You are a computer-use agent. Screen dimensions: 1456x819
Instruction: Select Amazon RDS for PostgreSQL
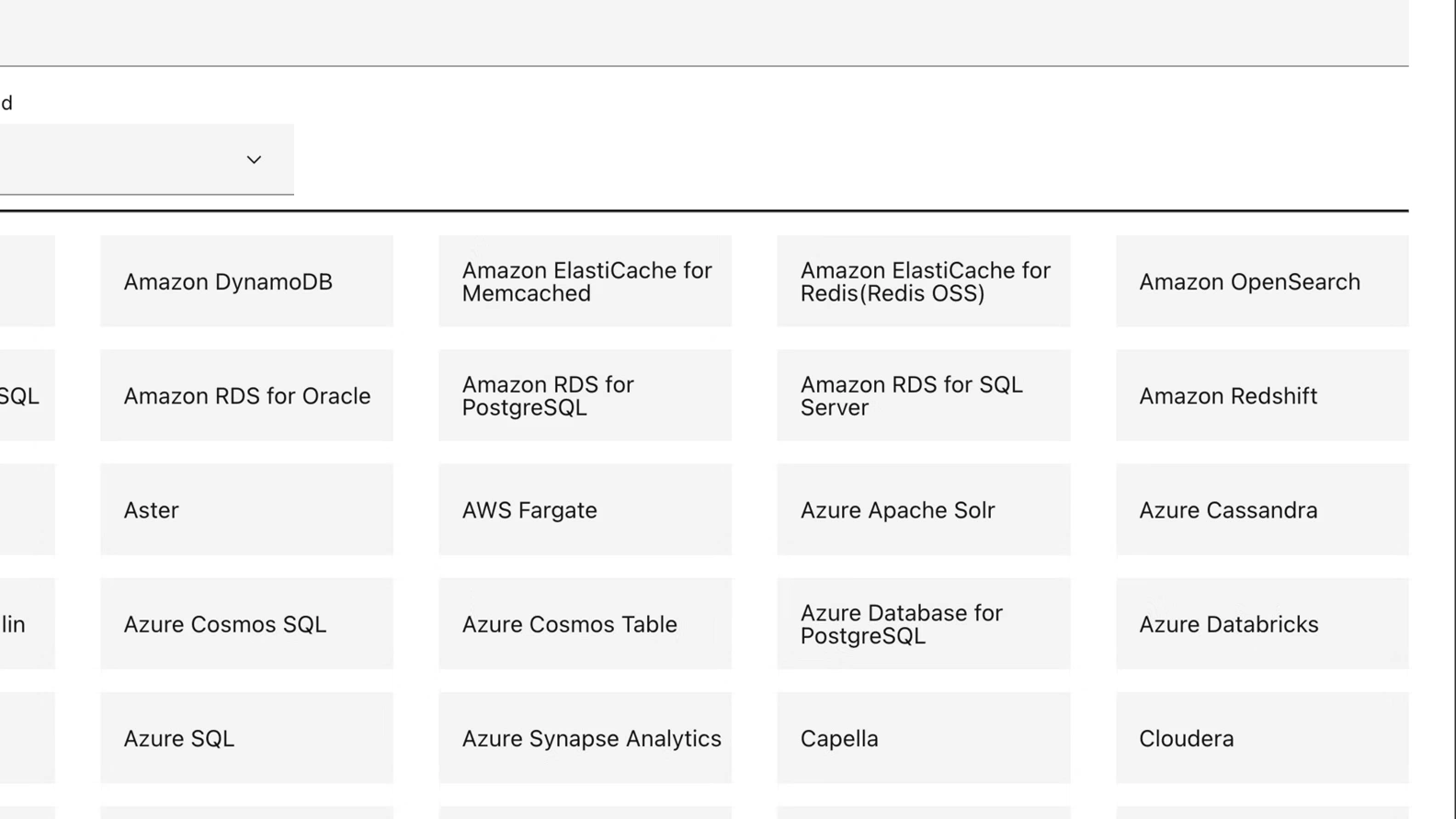click(585, 395)
